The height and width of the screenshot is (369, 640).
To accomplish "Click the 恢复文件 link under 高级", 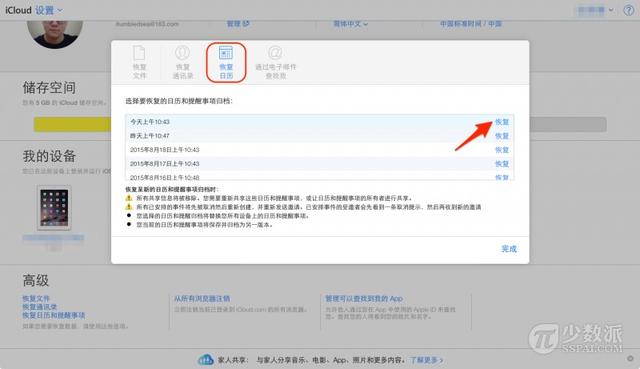I will tap(36, 298).
